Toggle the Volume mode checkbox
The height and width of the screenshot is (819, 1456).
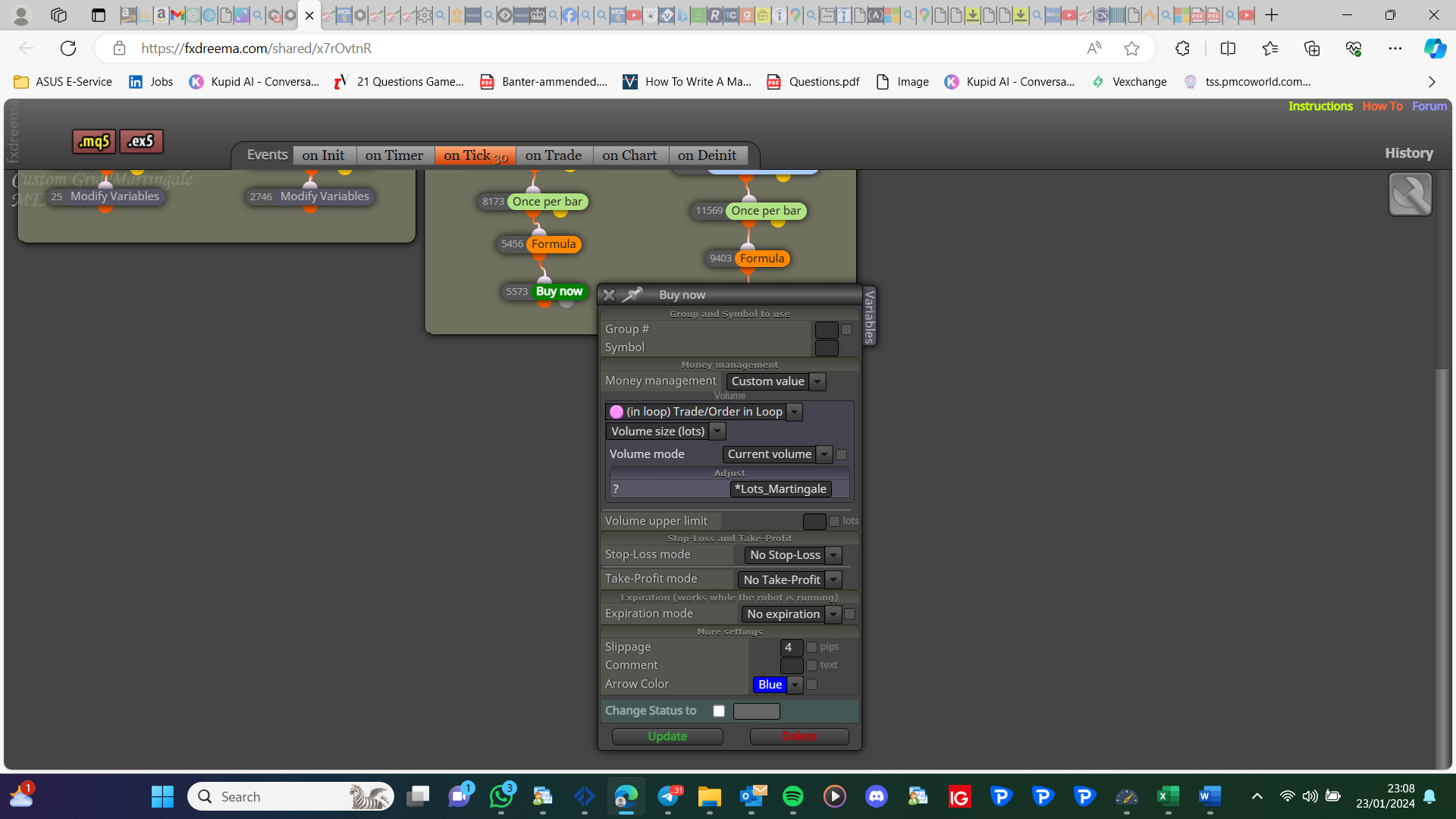tap(841, 454)
